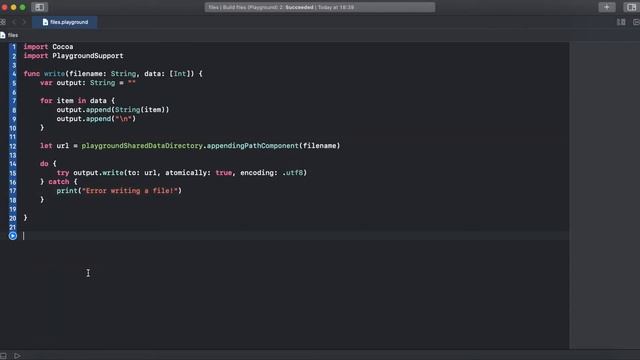The image size is (640, 360).
Task: Click 'for item in data' line
Action: pyautogui.click(x=78, y=100)
